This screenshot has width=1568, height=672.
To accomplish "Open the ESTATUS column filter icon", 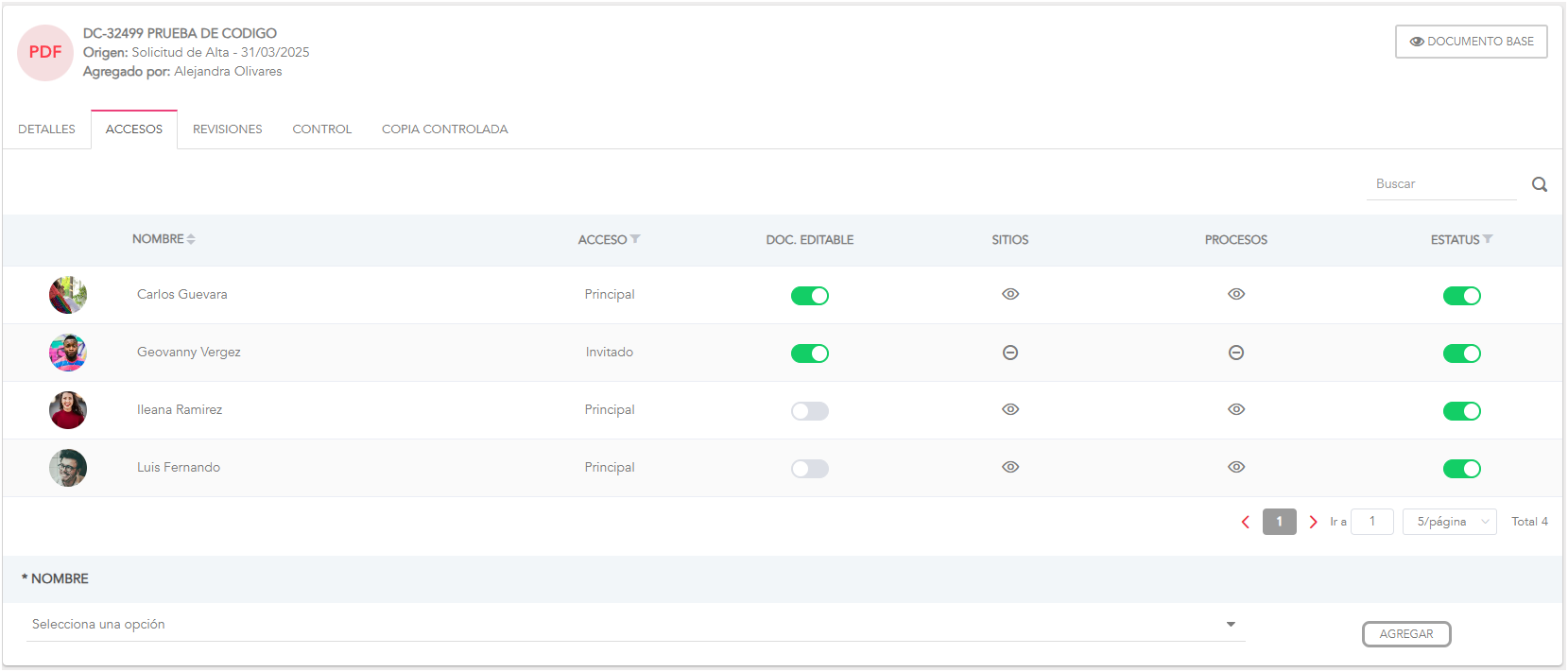I will click(x=1488, y=239).
